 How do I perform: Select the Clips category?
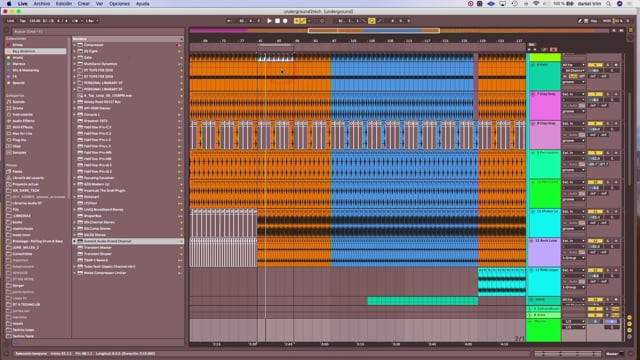(17, 146)
